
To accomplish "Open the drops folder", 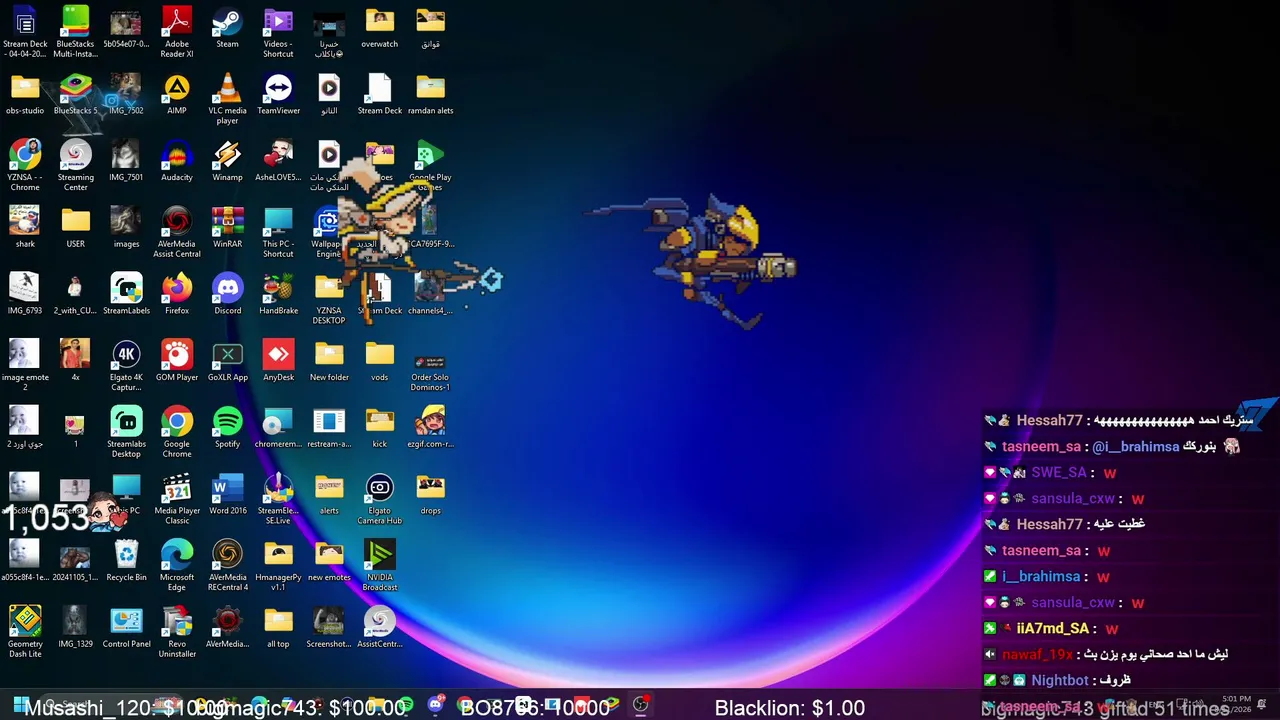I will tap(430, 494).
